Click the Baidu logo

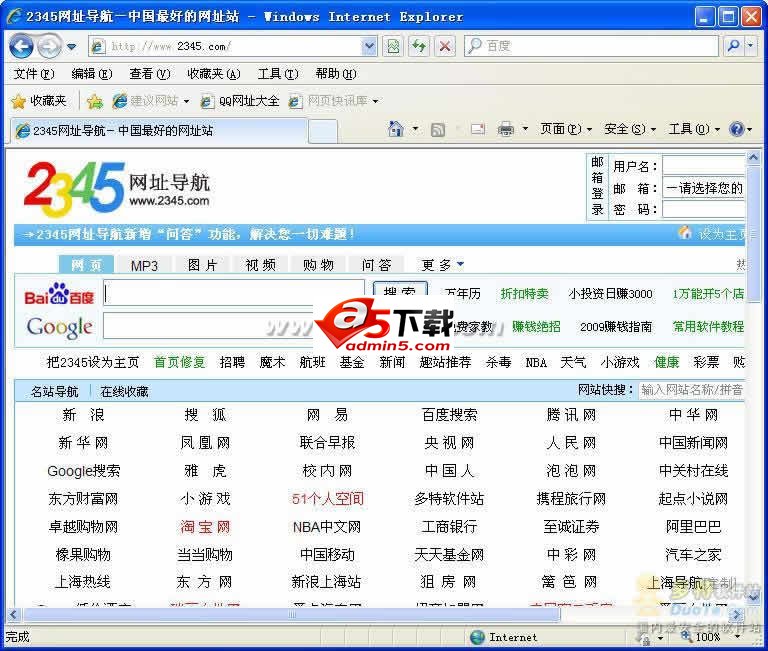coord(59,294)
